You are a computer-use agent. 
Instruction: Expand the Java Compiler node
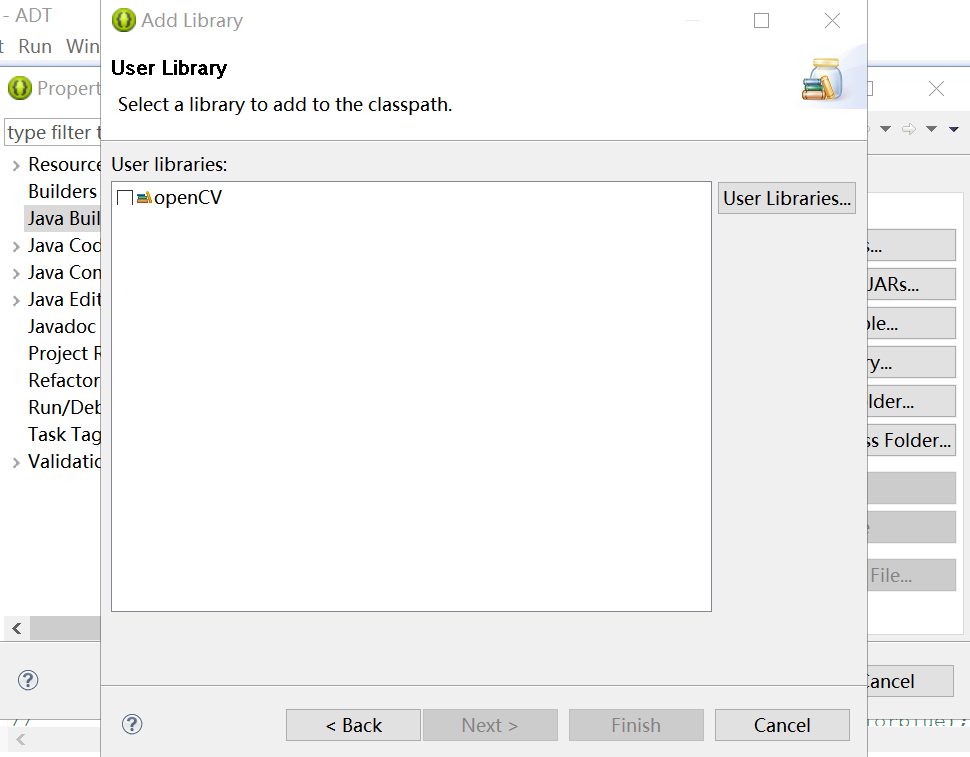[16, 273]
